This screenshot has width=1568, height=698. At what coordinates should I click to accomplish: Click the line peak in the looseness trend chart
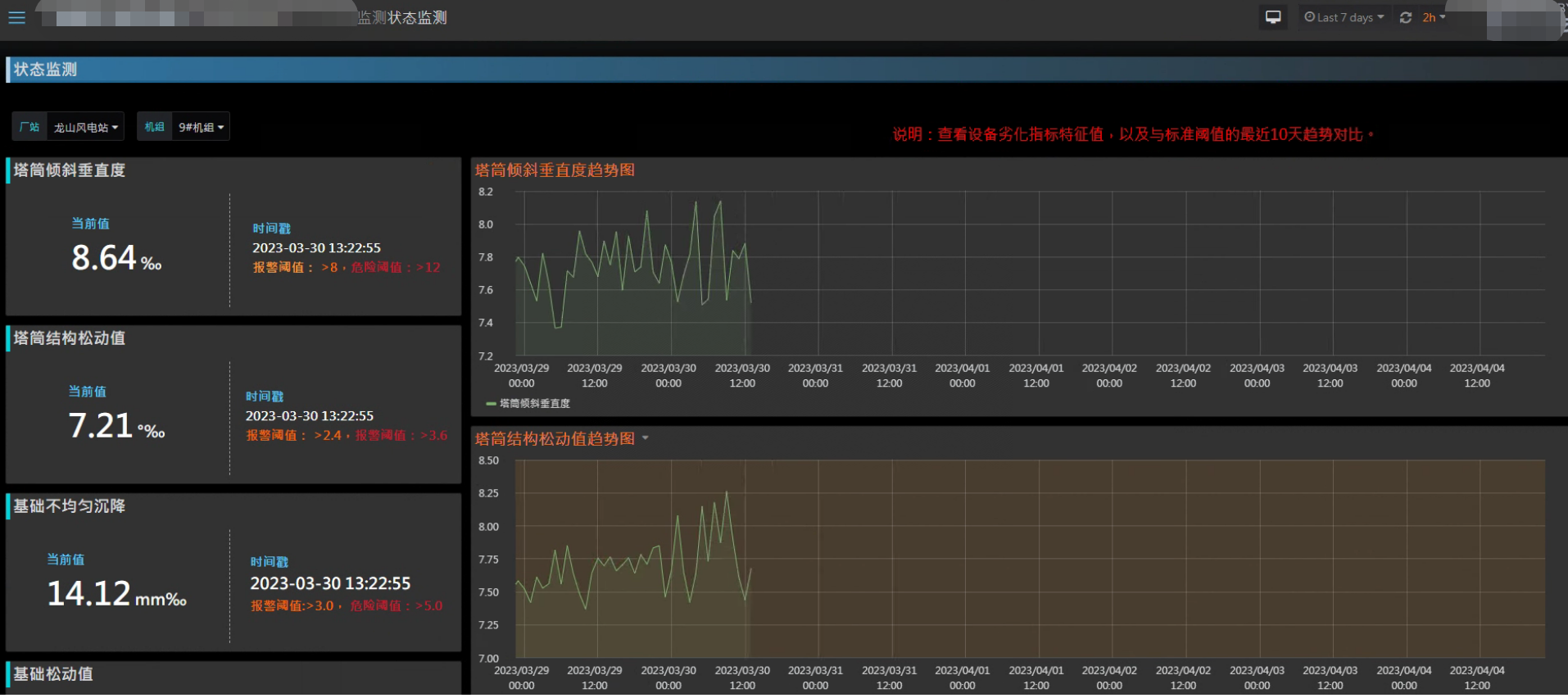coord(727,493)
